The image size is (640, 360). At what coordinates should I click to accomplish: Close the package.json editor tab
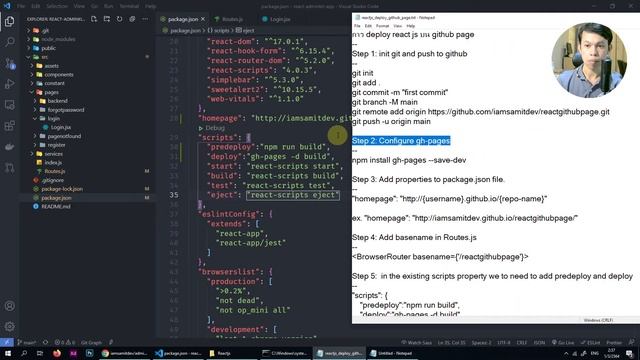coord(203,19)
